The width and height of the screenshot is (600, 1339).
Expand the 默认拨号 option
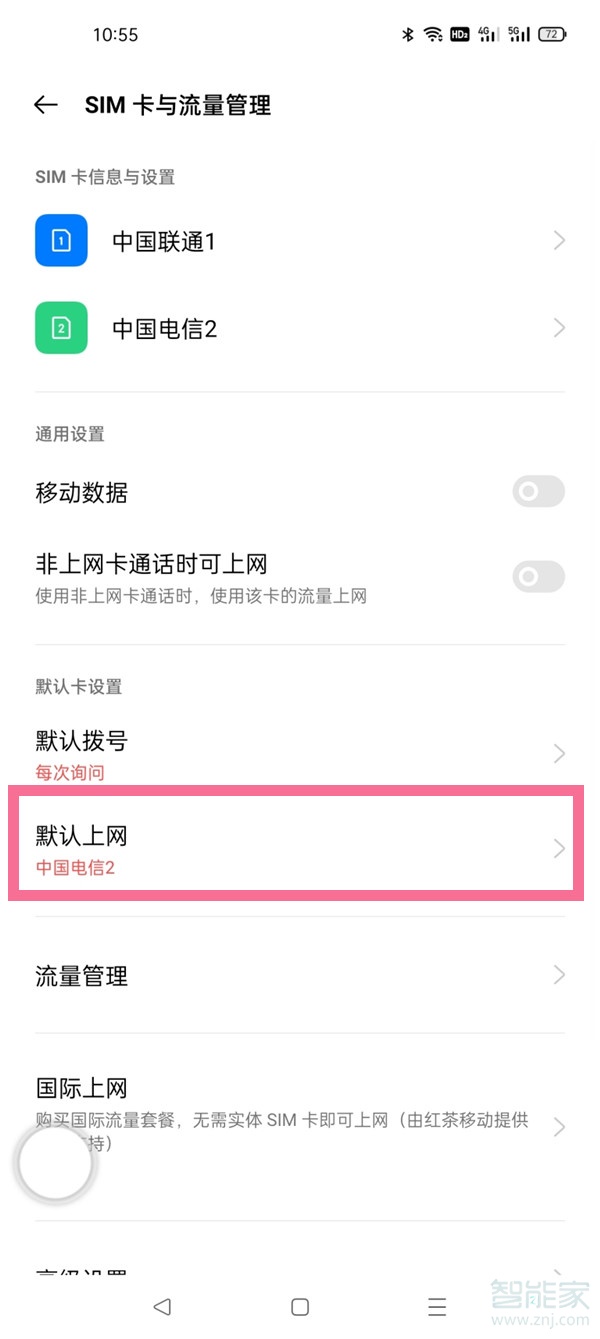pos(300,752)
